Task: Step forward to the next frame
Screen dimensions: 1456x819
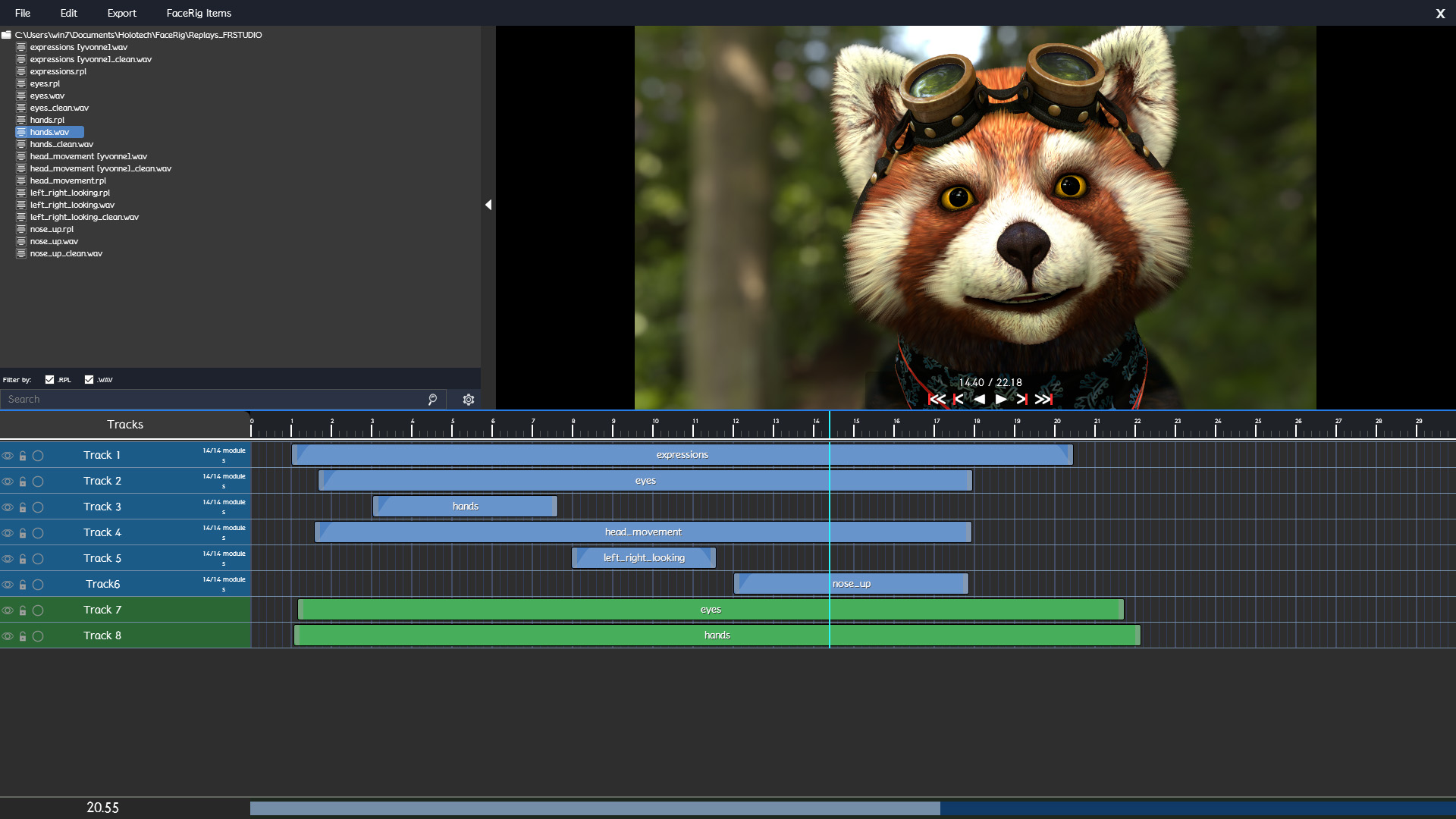Action: point(1021,399)
